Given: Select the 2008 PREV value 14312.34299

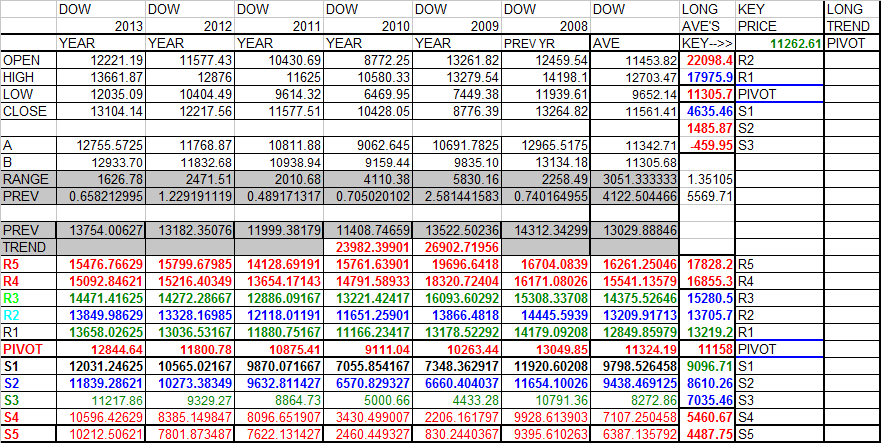Looking at the screenshot, I should click(546, 230).
